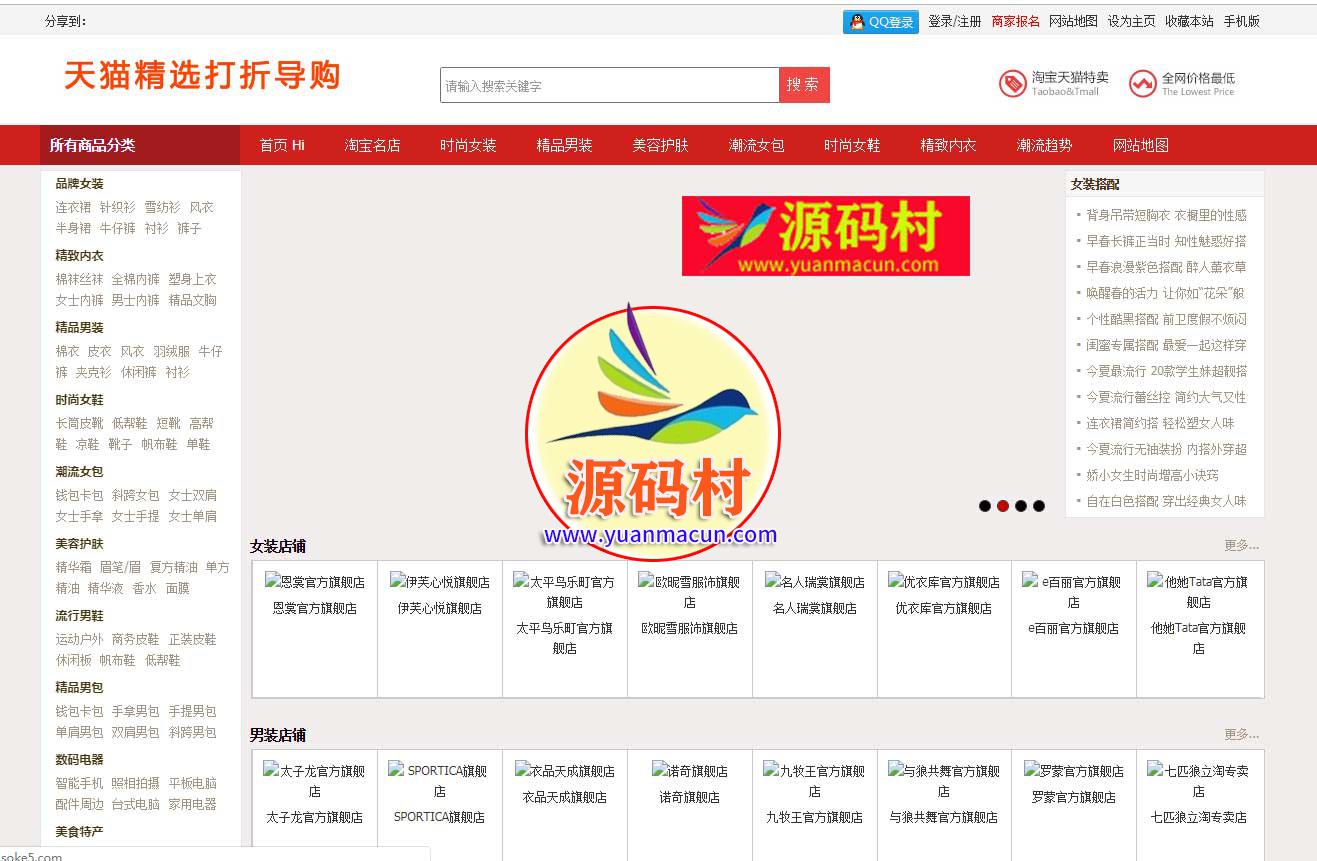Click the 源码村 banner logo image
This screenshot has width=1317, height=861.
(825, 236)
